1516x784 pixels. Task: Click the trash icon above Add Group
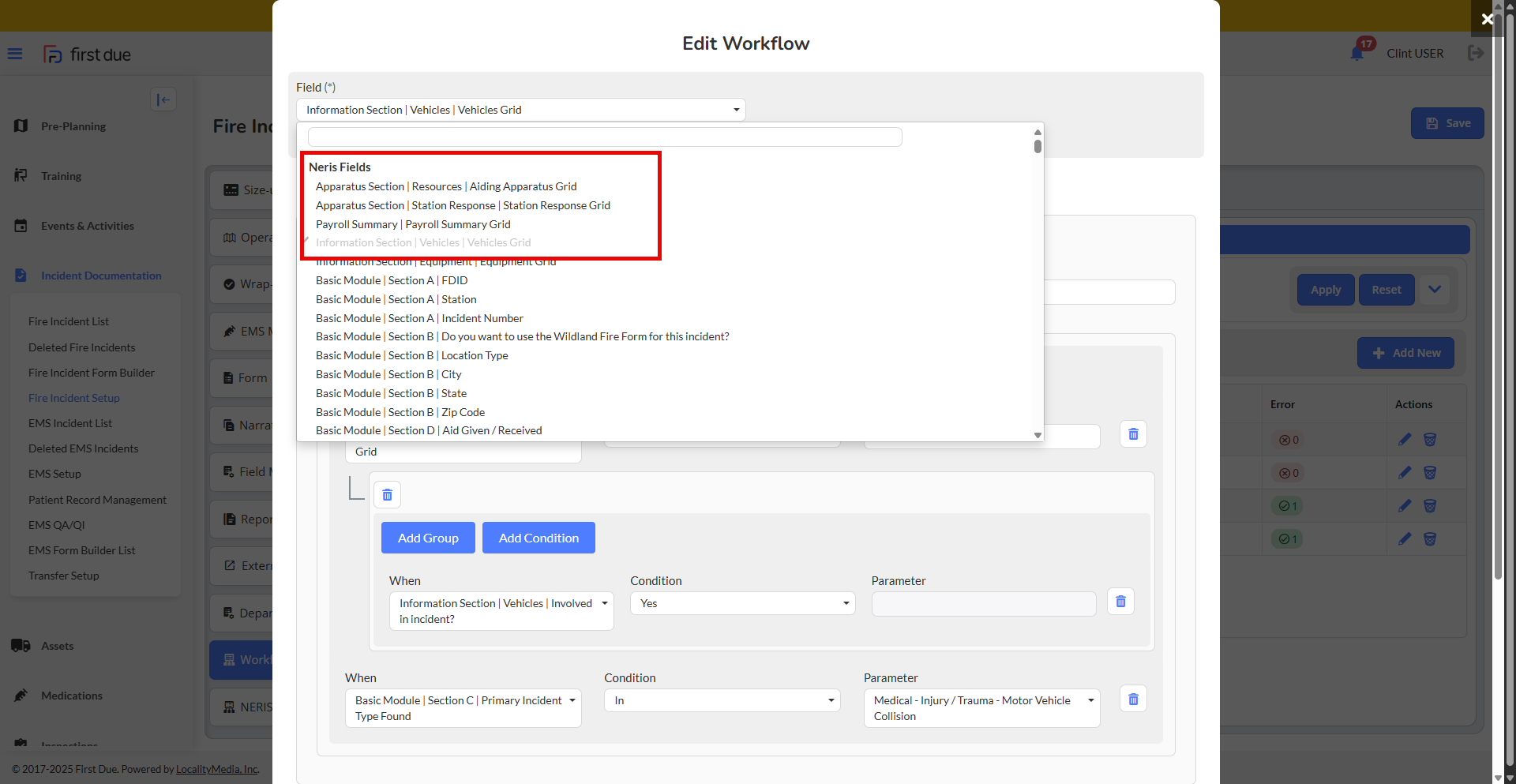click(387, 495)
